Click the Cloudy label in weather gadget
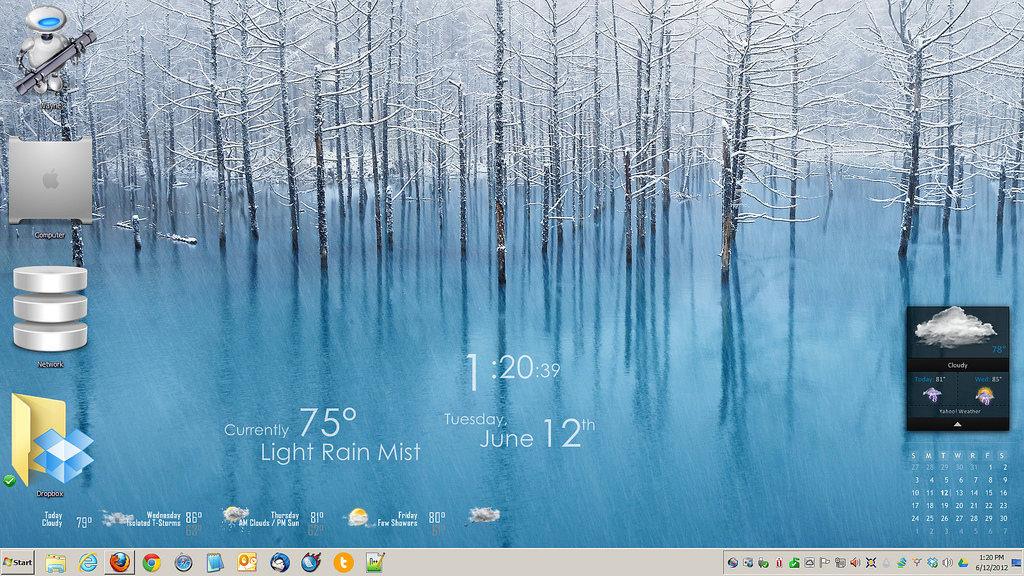 [x=957, y=365]
